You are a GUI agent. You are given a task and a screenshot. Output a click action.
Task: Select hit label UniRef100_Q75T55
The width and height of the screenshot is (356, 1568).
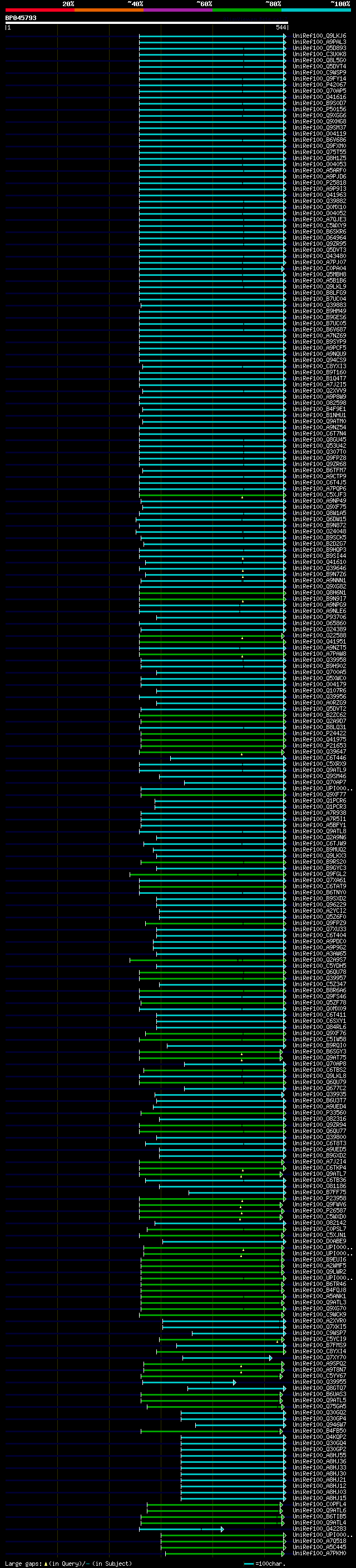(319, 152)
